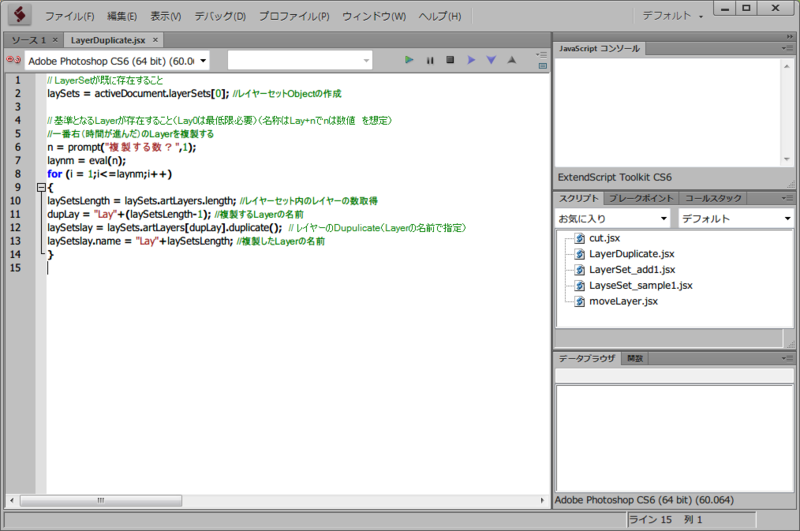Image resolution: width=800 pixels, height=531 pixels.
Task: Open the document panel flyout menu icon
Action: [x=542, y=55]
